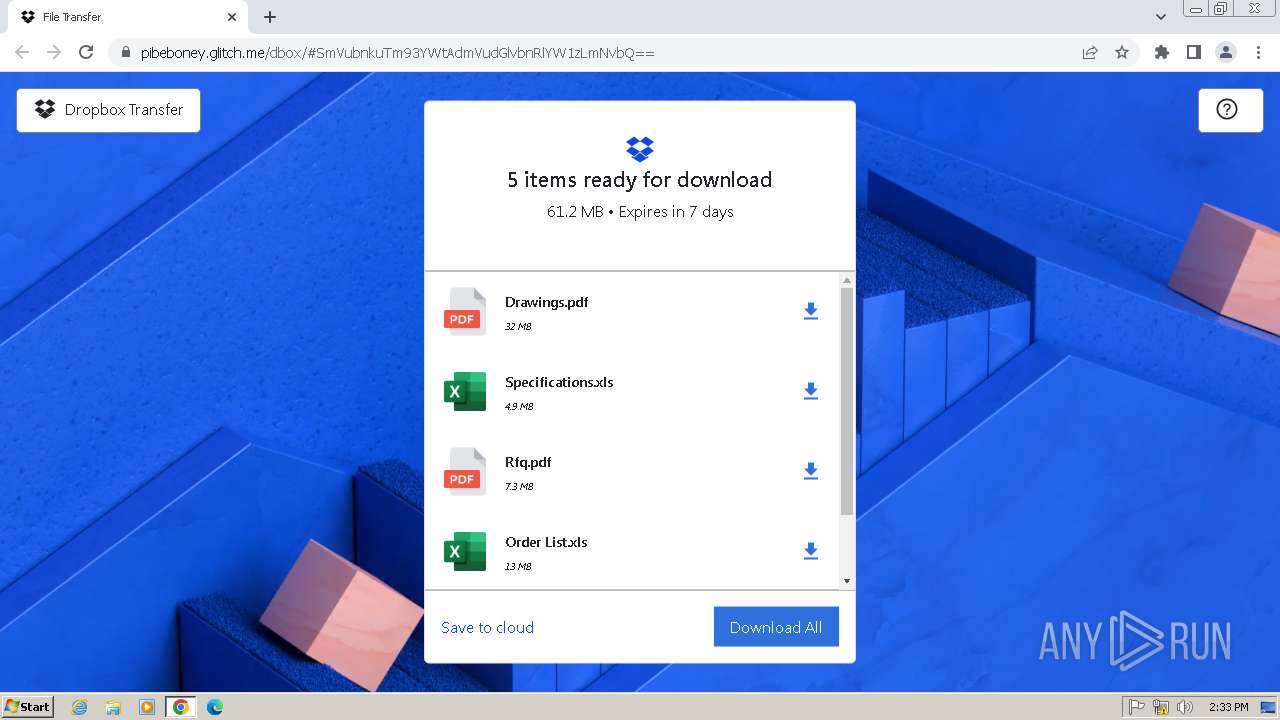Select the File Transfer browser tab
1280x720 pixels.
pyautogui.click(x=127, y=17)
